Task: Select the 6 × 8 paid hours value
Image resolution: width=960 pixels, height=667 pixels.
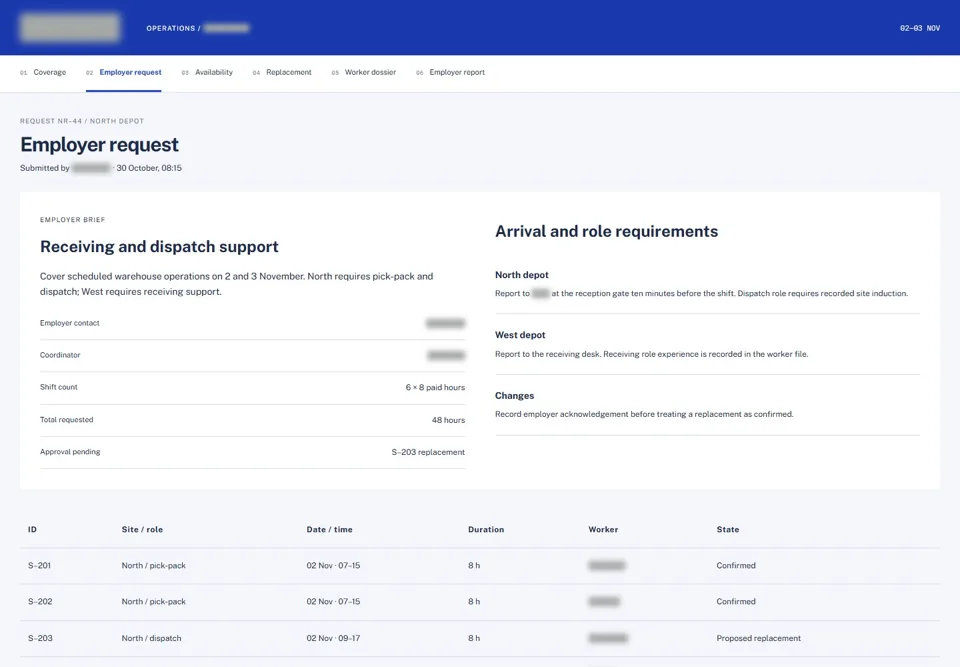Action: point(435,387)
